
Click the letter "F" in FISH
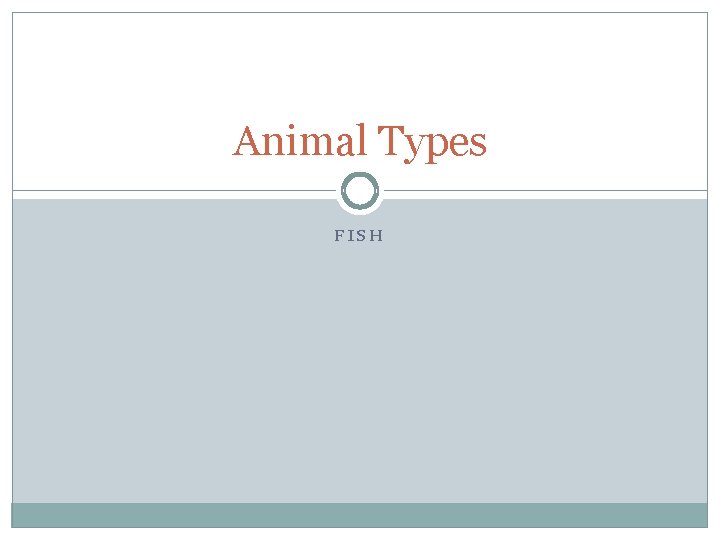pos(339,236)
